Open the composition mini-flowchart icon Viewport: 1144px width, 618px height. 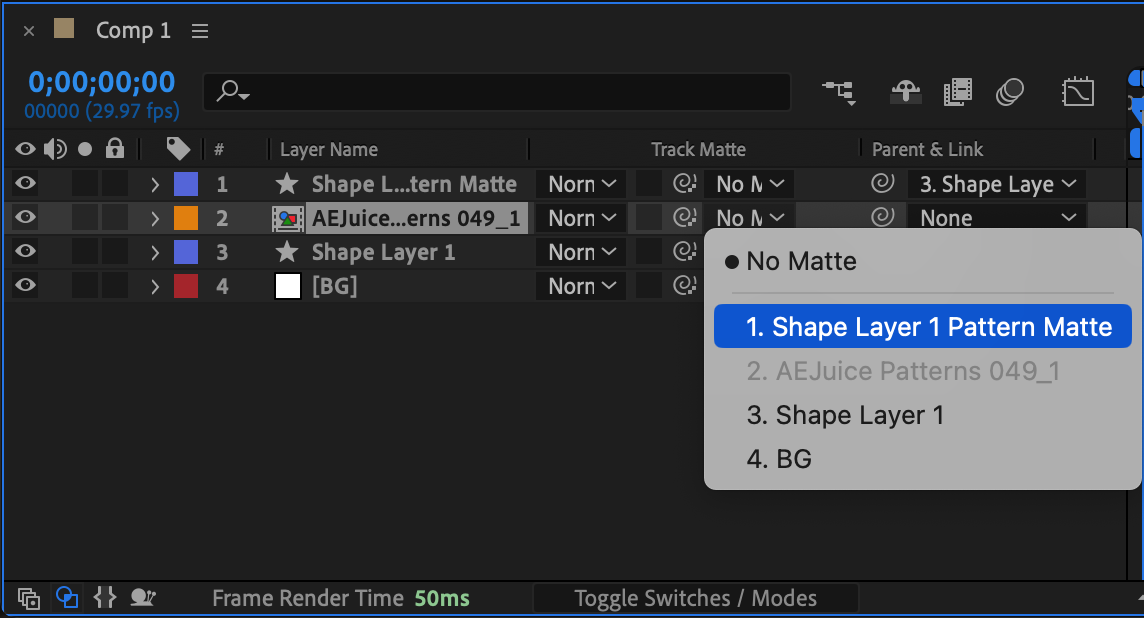838,92
